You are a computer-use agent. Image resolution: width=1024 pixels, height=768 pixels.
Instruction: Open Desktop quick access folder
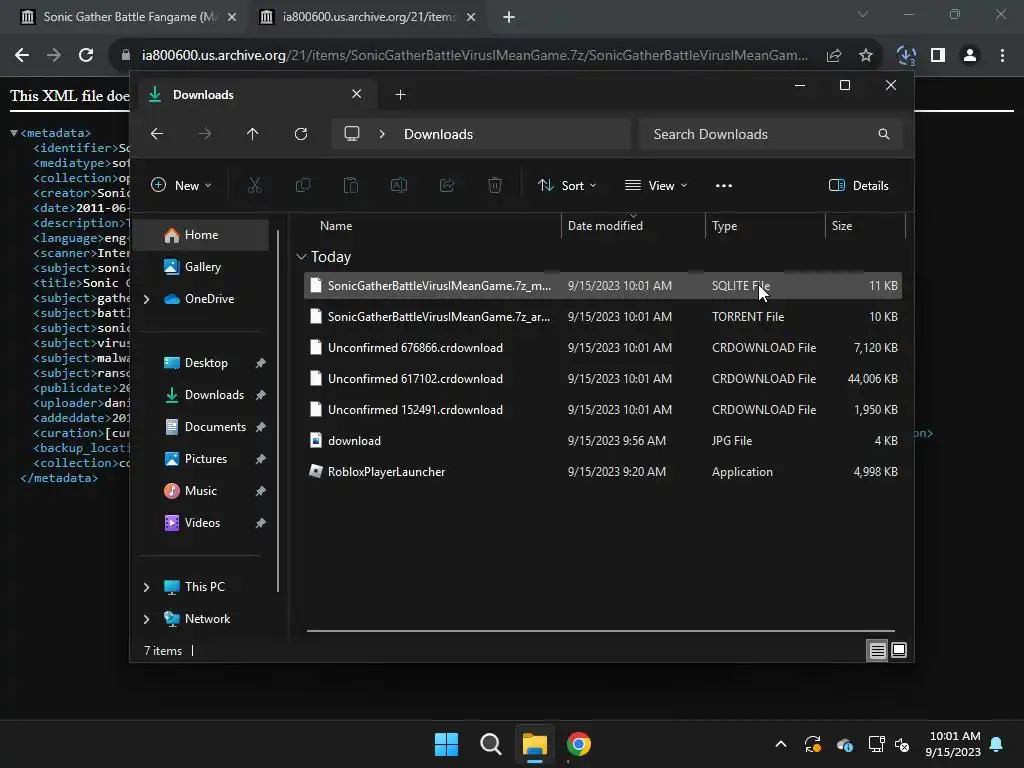point(205,363)
